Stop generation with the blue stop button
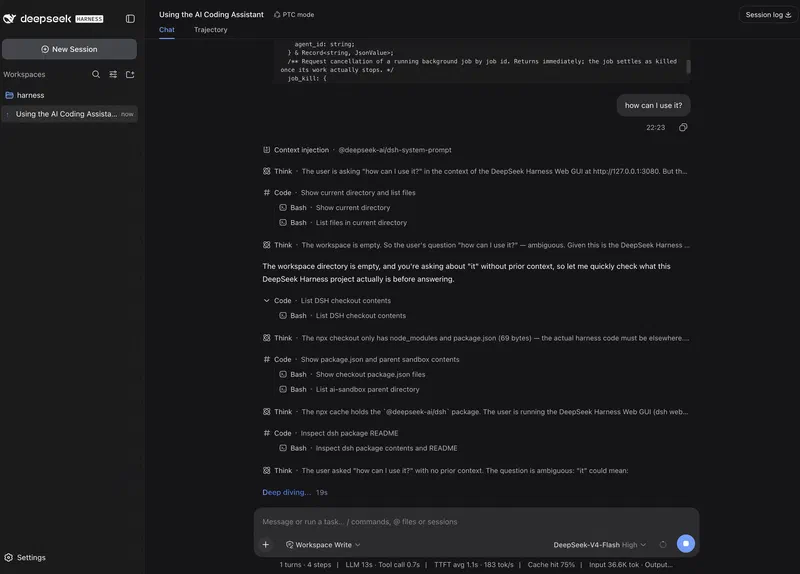Screen dimensions: 800x574 (686, 543)
